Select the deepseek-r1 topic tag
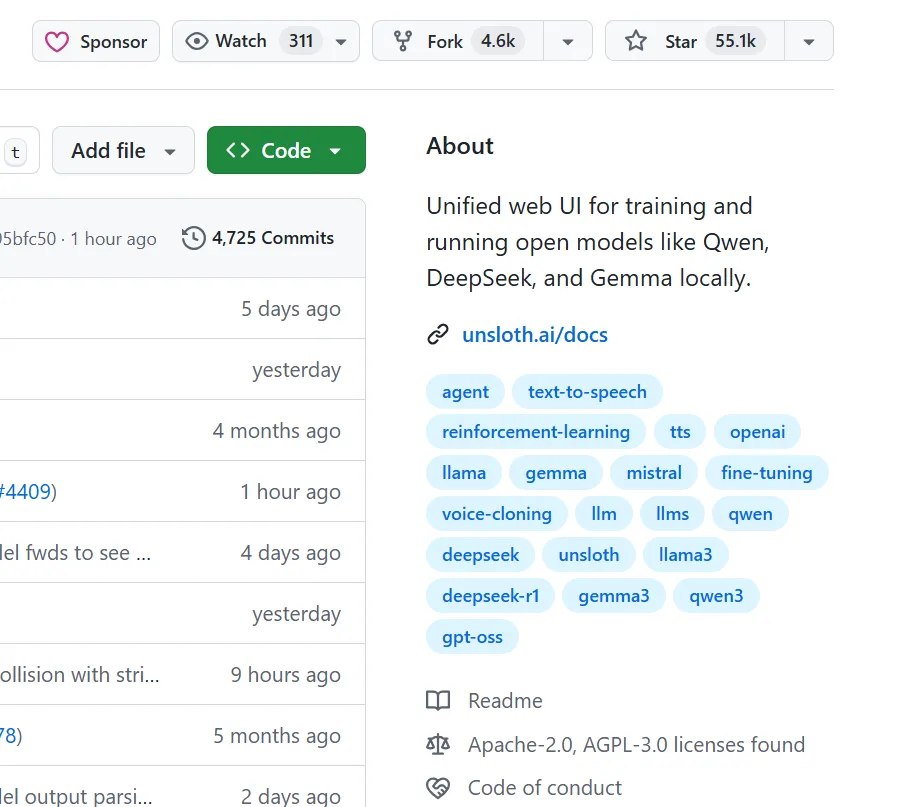This screenshot has width=921, height=807. click(x=490, y=596)
